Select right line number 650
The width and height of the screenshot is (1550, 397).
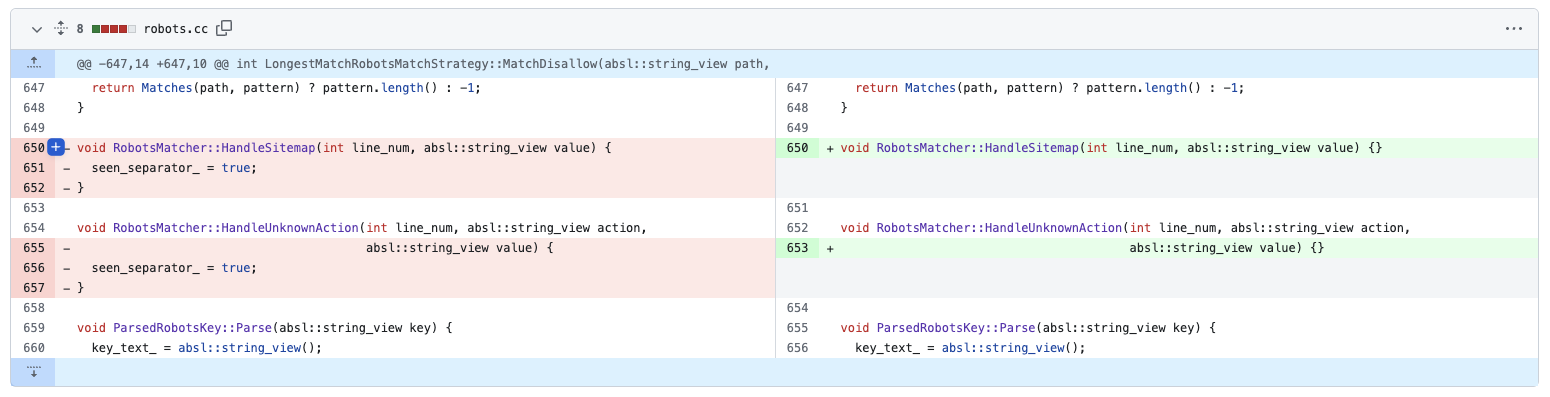pos(797,148)
